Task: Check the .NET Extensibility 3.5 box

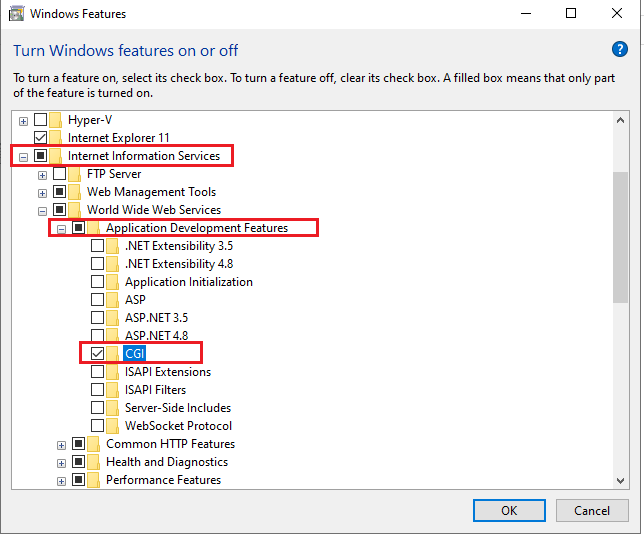Action: 97,246
